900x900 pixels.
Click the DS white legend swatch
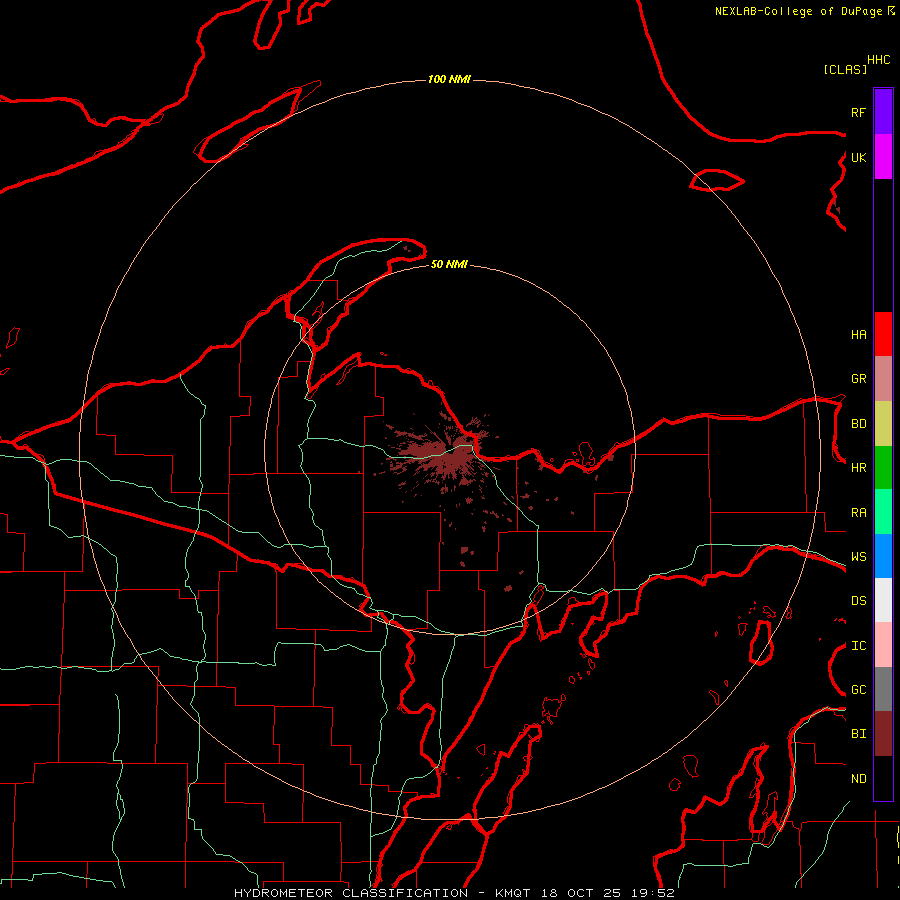tap(883, 600)
